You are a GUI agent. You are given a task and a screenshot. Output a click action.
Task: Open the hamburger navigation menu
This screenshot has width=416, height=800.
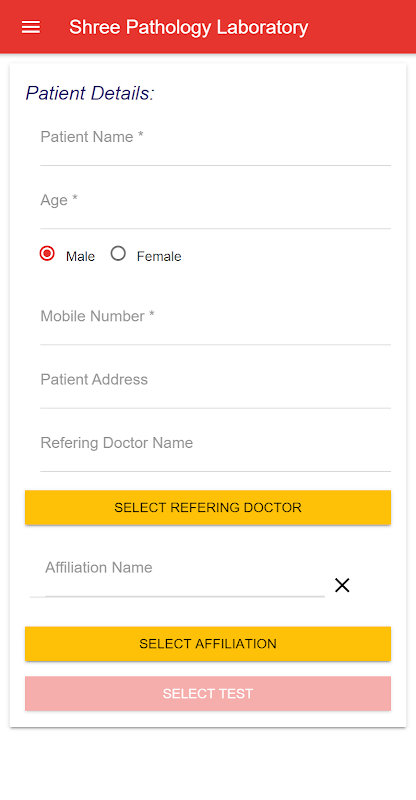31,27
